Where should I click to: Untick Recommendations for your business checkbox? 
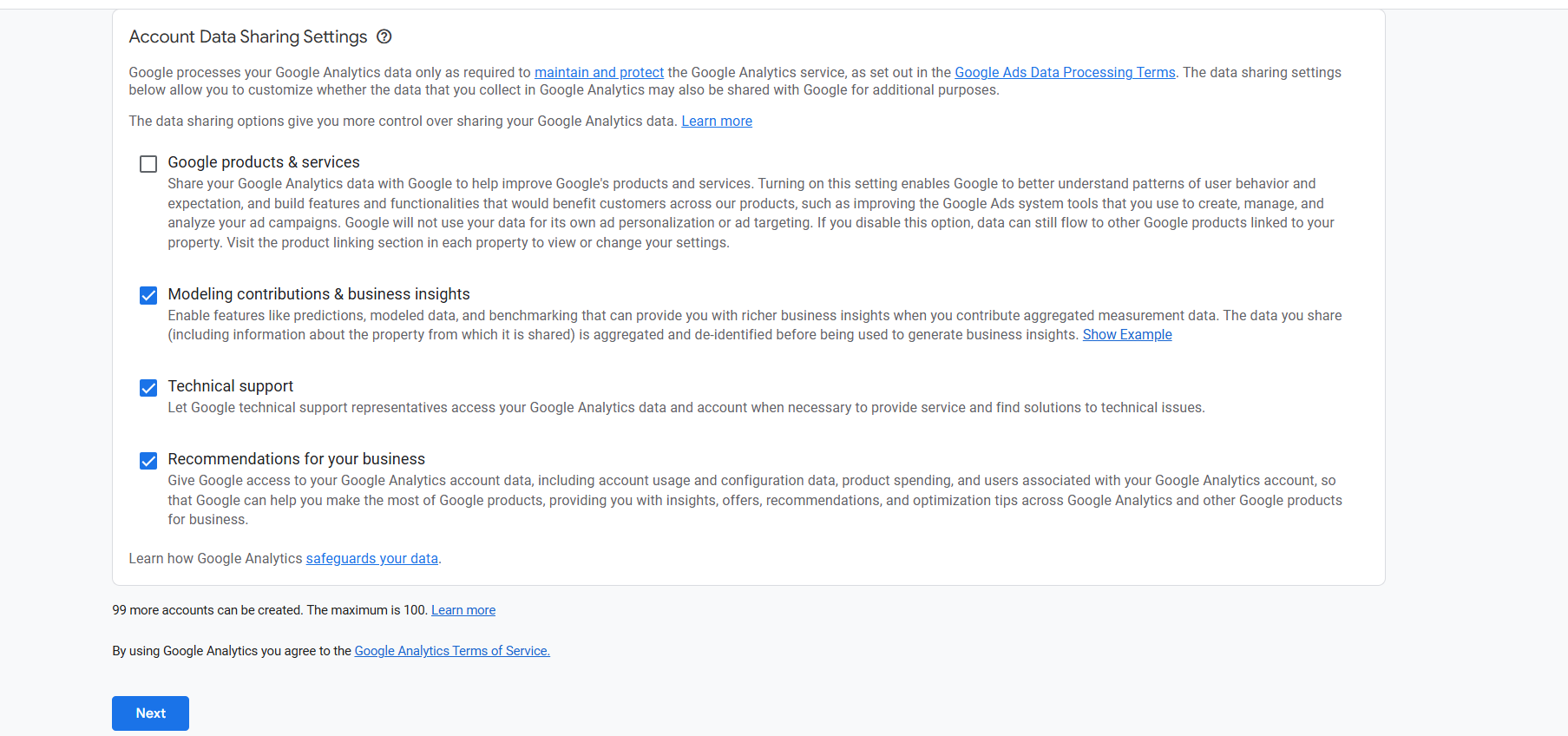pos(148,461)
